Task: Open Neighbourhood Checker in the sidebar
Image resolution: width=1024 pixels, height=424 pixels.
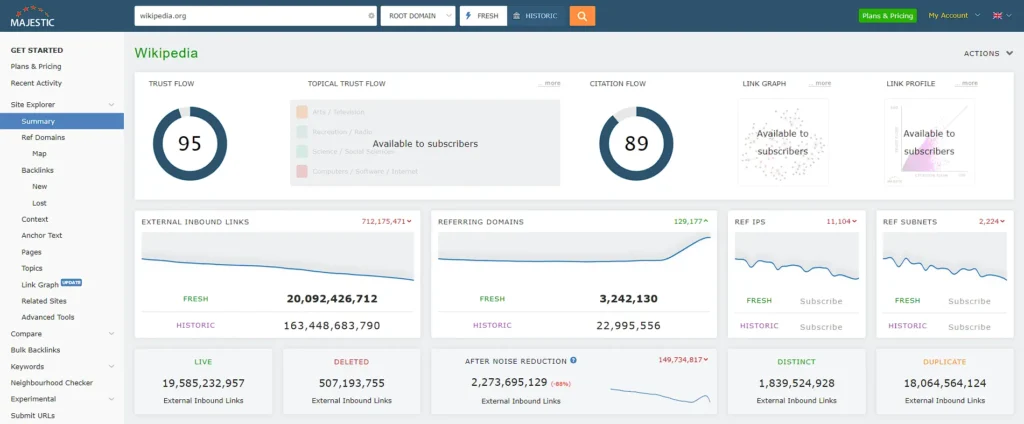Action: [52, 383]
